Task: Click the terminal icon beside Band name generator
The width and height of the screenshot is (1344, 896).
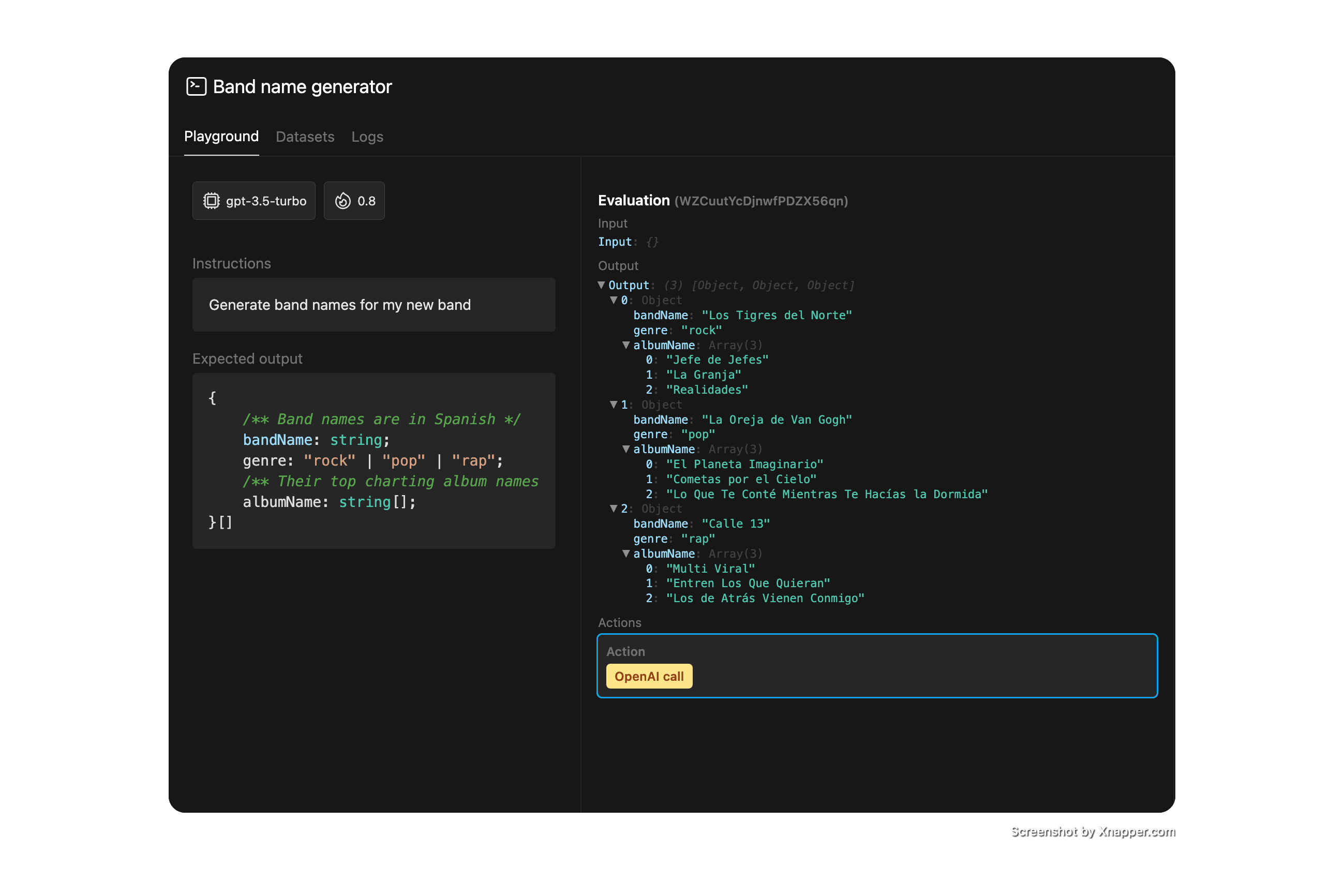Action: [196, 87]
